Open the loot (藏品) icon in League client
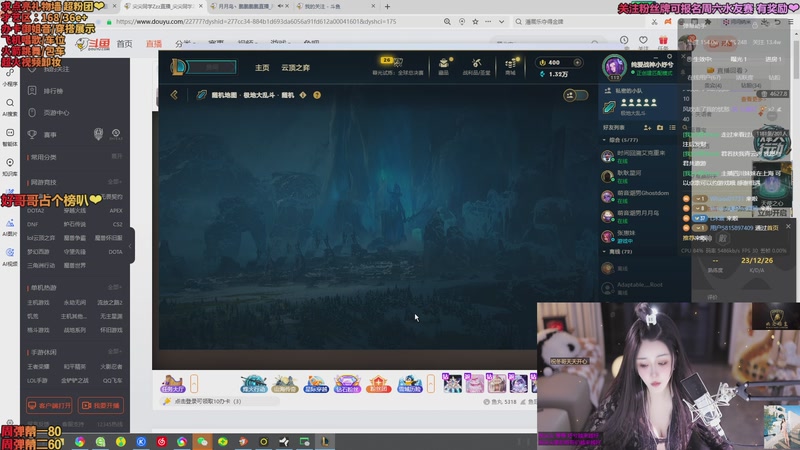The height and width of the screenshot is (450, 800). (444, 63)
